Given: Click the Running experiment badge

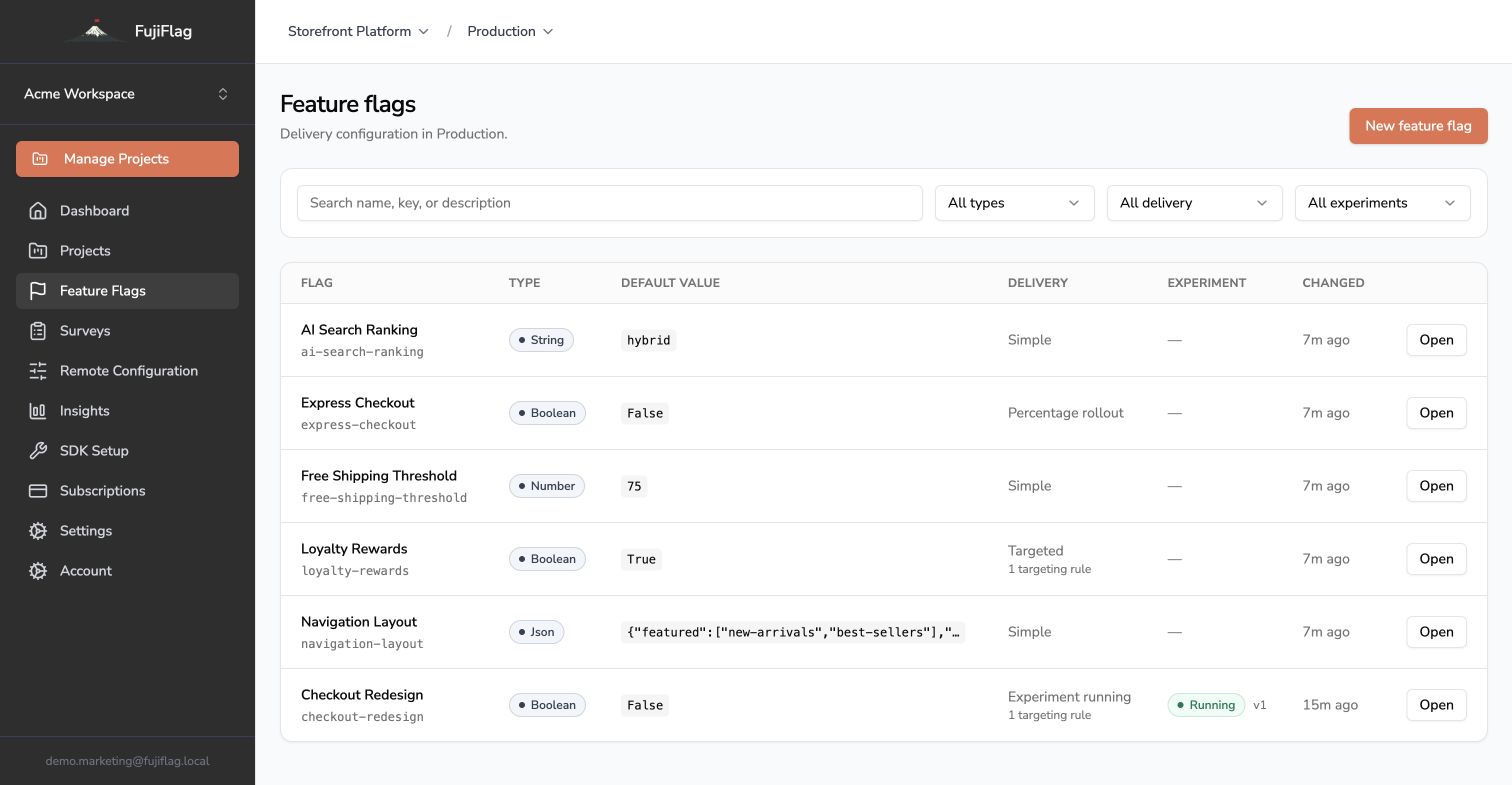Looking at the screenshot, I should click(1206, 705).
